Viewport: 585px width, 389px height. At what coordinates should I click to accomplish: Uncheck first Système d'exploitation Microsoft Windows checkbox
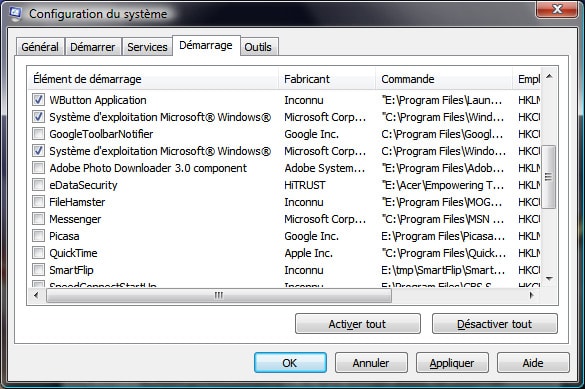click(38, 117)
